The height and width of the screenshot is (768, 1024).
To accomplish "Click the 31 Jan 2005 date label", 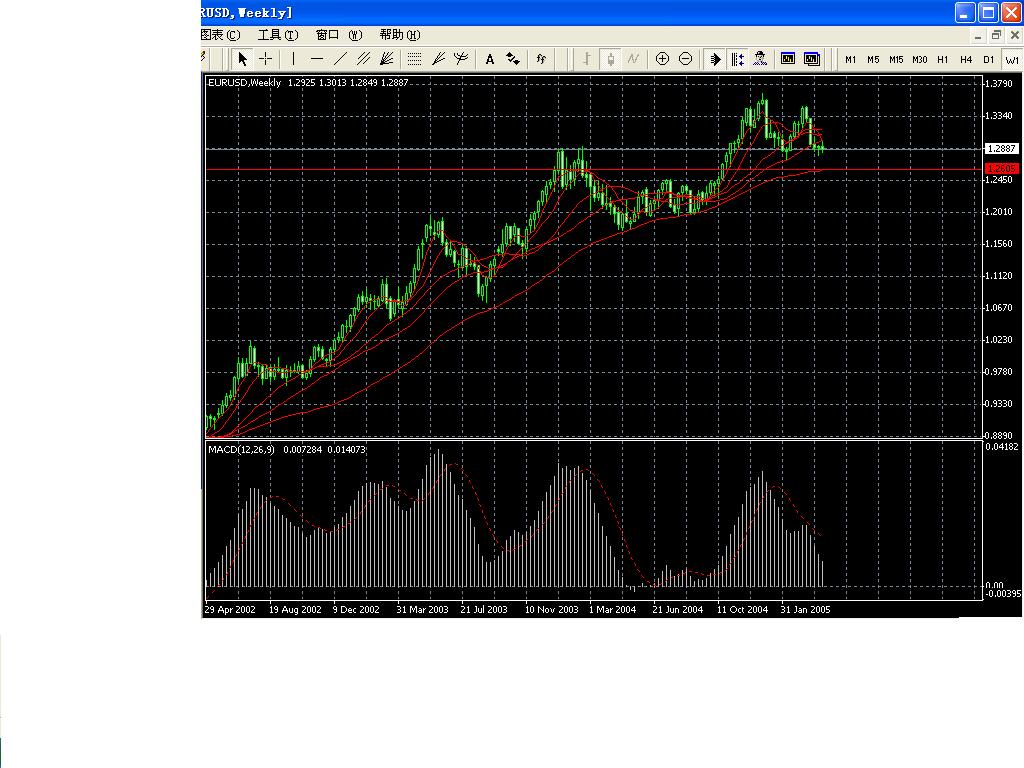I will pyautogui.click(x=805, y=609).
